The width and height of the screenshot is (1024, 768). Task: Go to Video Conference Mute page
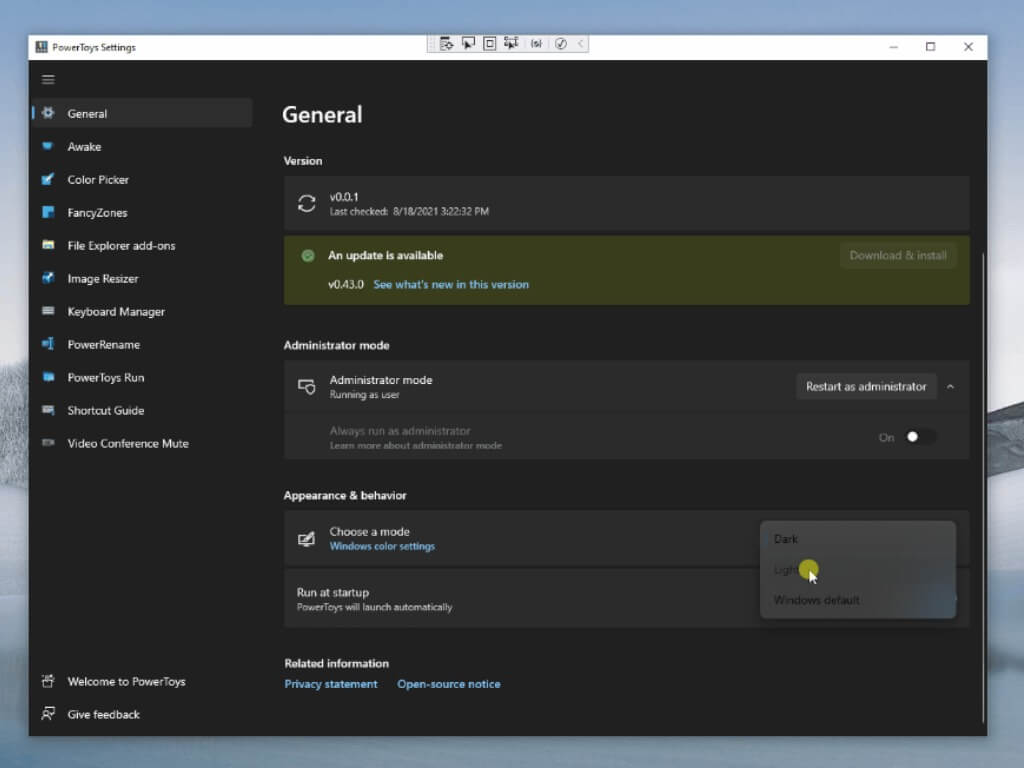[127, 444]
